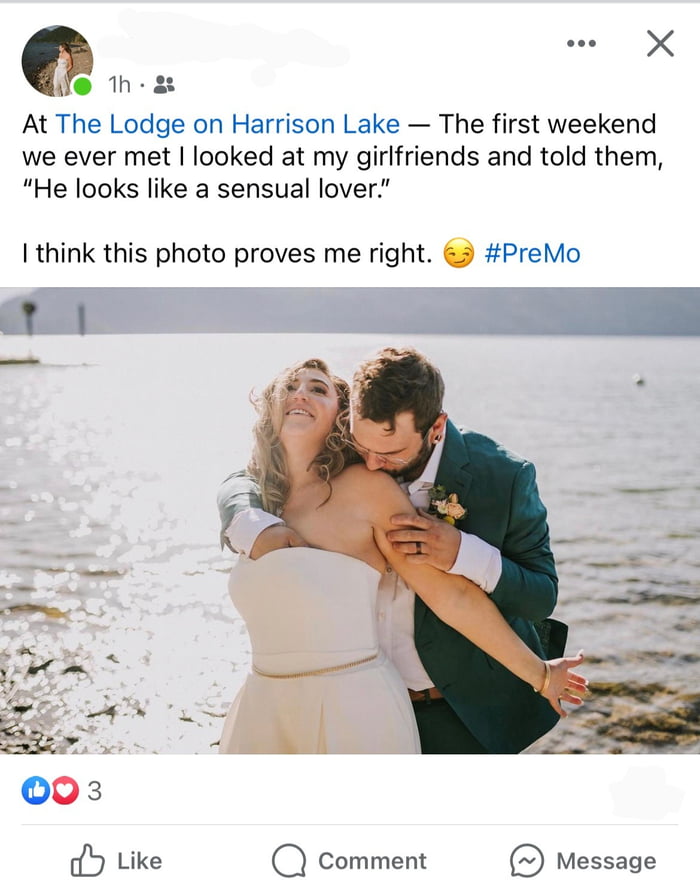Viewport: 700px width, 895px height.
Task: Click the friends audience icon beside 1h
Action: tap(165, 86)
